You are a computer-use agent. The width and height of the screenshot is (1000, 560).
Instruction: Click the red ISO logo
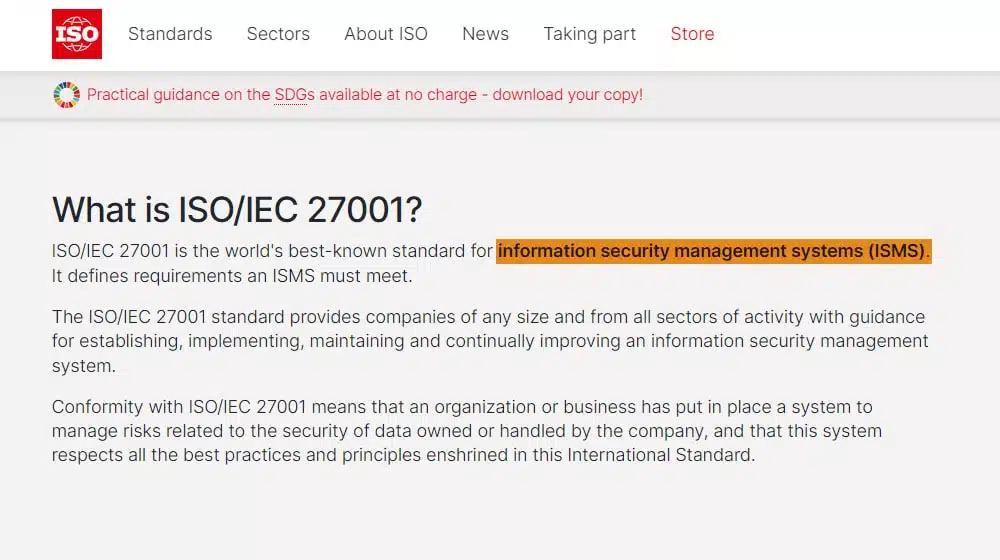[77, 34]
